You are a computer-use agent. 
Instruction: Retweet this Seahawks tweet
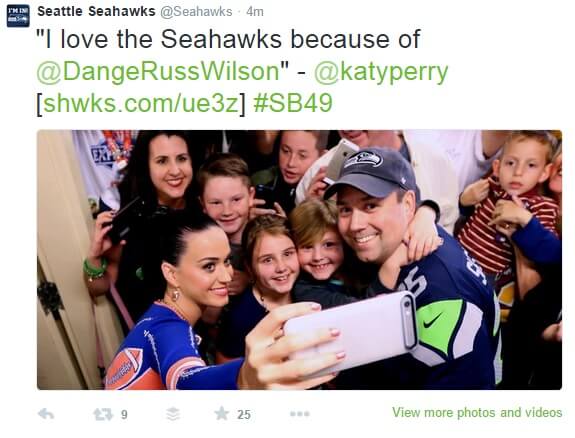[x=103, y=414]
